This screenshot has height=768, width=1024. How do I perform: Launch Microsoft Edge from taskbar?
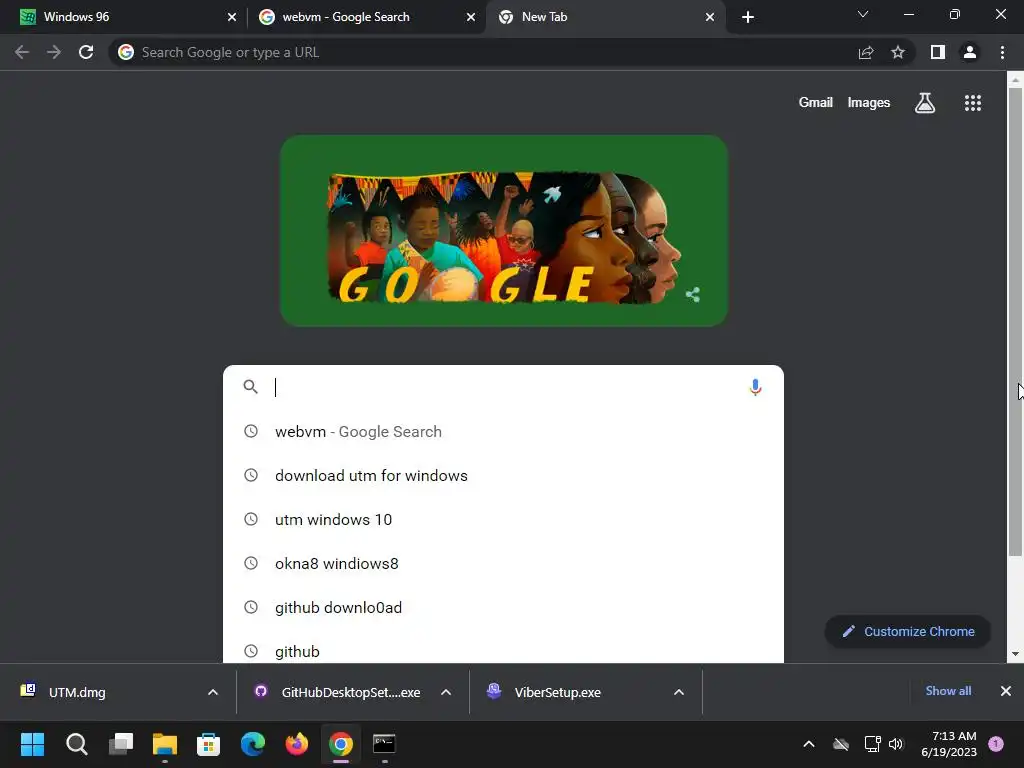pos(253,744)
